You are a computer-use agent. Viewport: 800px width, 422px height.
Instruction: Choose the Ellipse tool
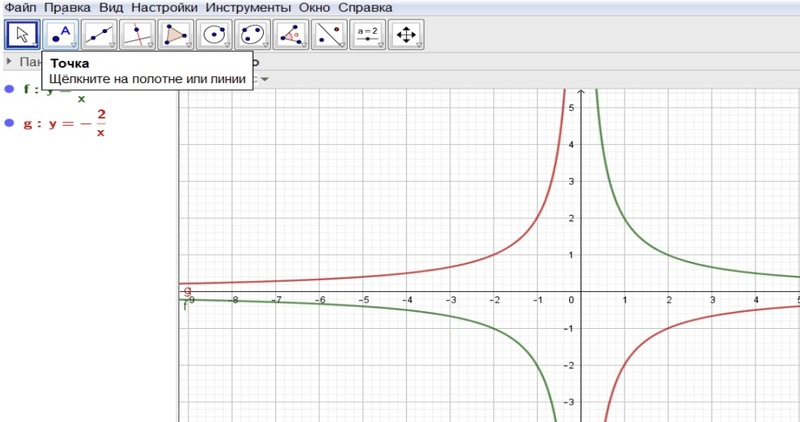point(252,35)
